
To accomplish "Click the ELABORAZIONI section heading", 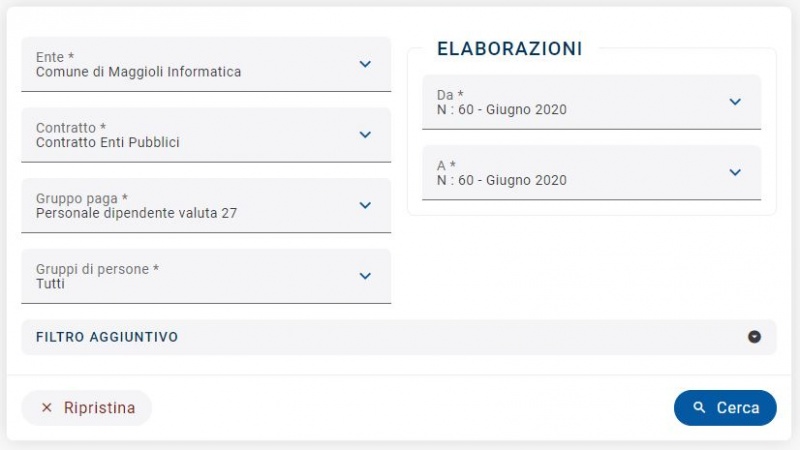I will click(510, 48).
